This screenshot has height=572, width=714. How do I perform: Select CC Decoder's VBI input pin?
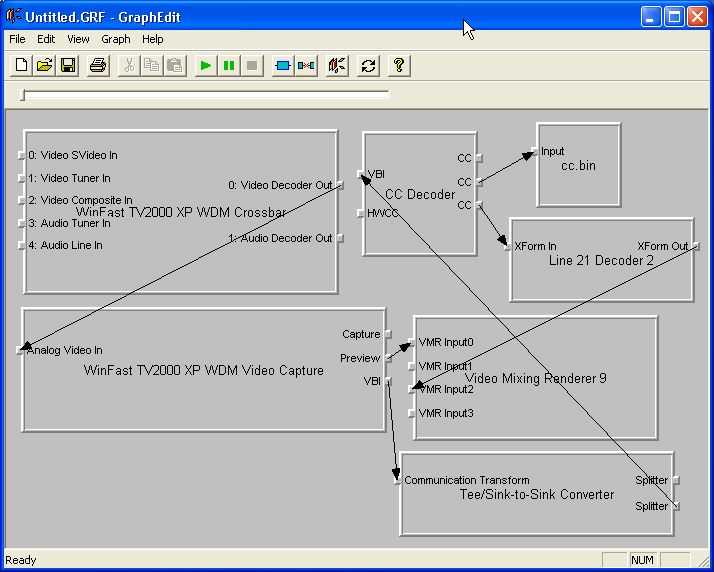pos(360,174)
